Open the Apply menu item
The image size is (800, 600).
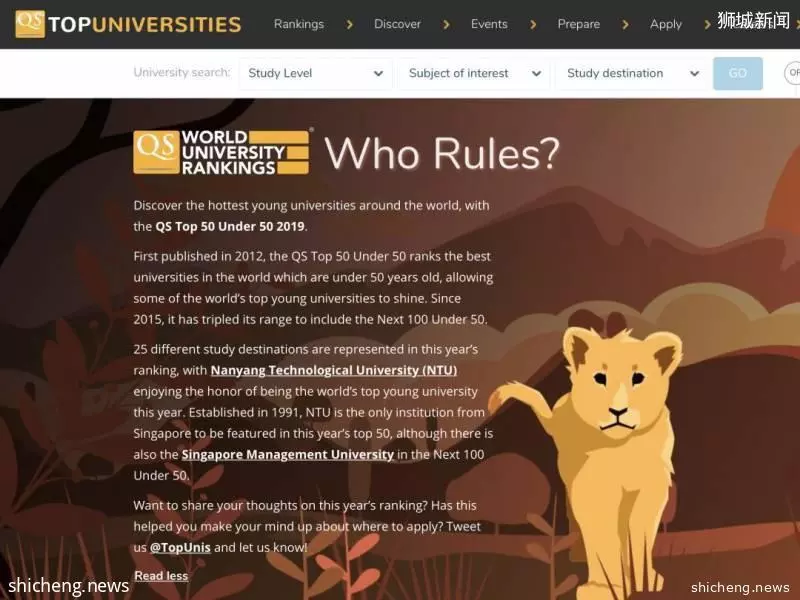tap(666, 24)
